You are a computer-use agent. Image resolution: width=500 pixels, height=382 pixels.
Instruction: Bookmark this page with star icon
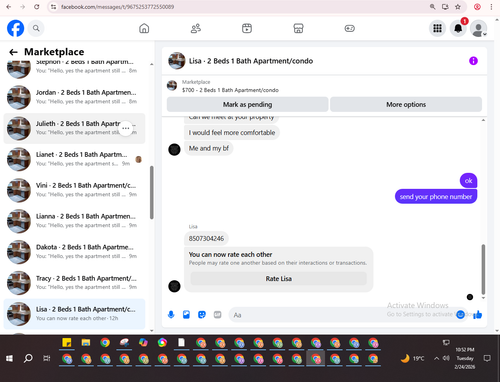pyautogui.click(x=458, y=7)
